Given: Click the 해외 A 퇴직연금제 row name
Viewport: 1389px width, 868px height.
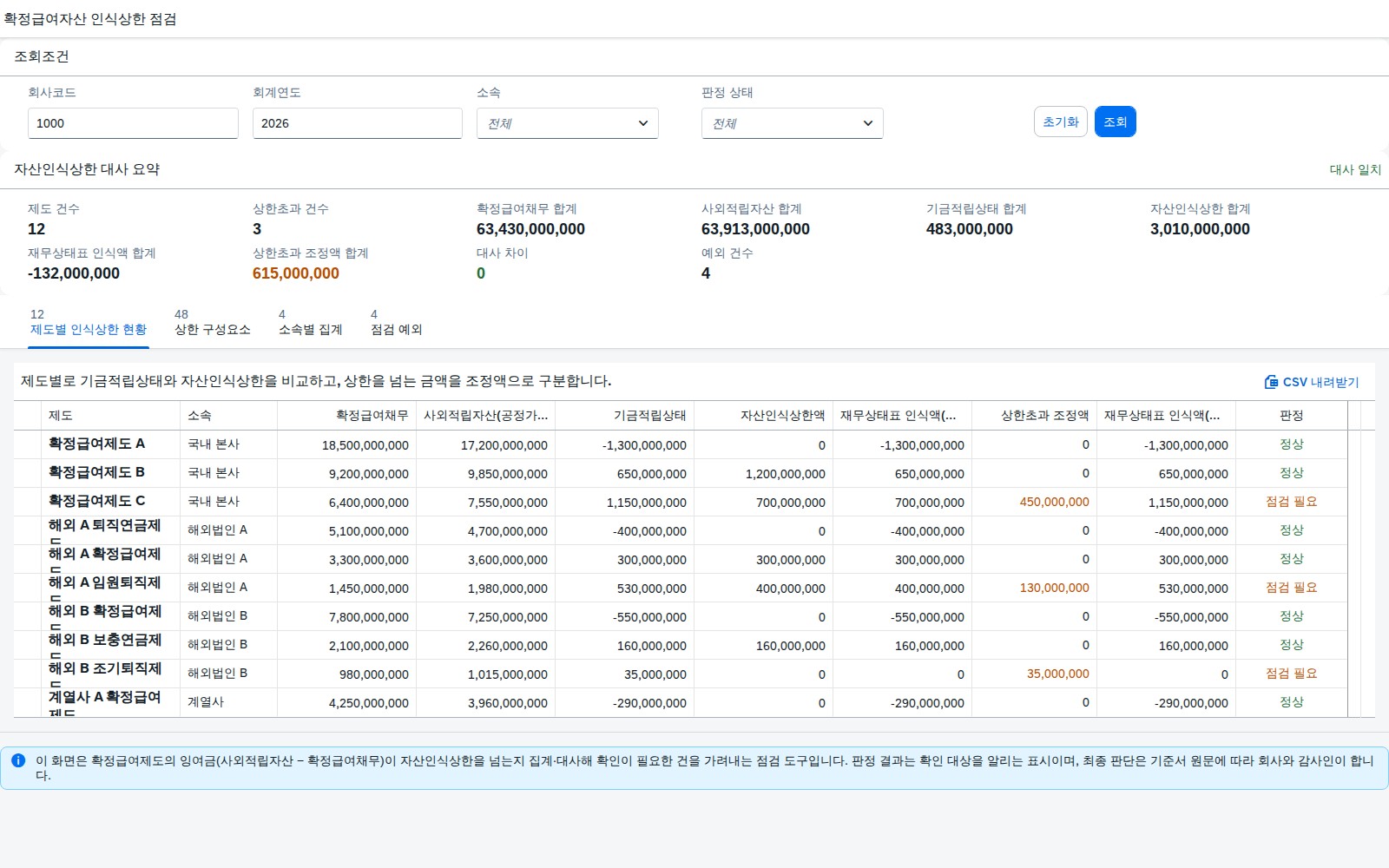Looking at the screenshot, I should [x=105, y=525].
